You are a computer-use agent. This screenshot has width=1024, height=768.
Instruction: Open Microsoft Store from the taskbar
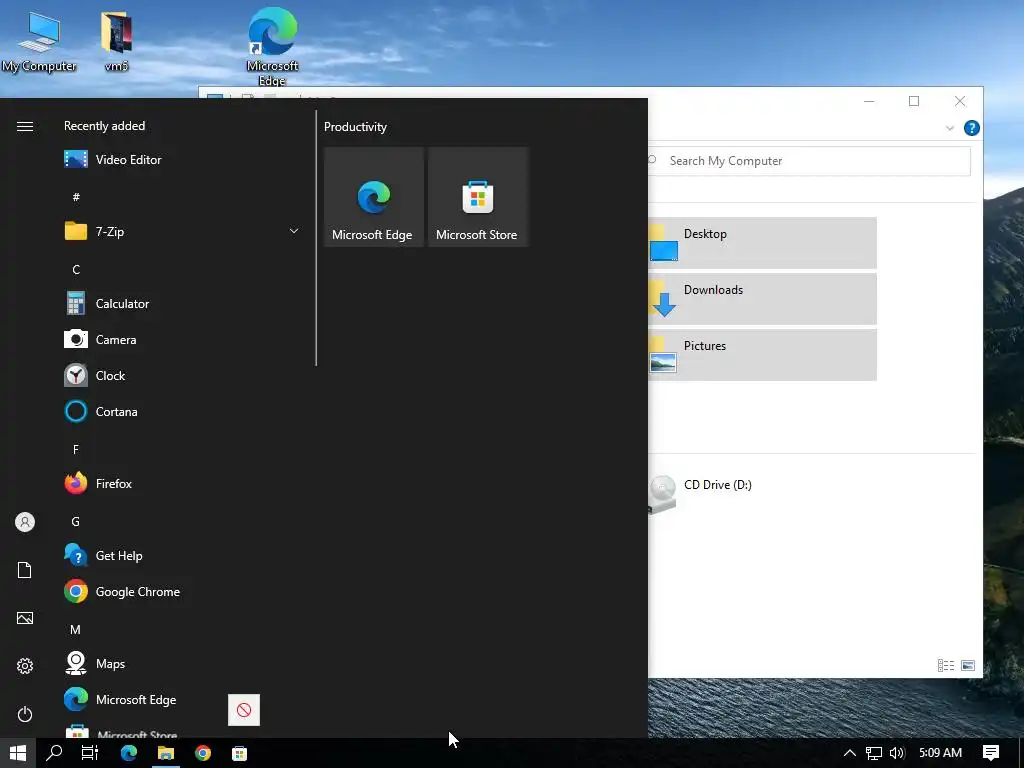click(x=240, y=753)
